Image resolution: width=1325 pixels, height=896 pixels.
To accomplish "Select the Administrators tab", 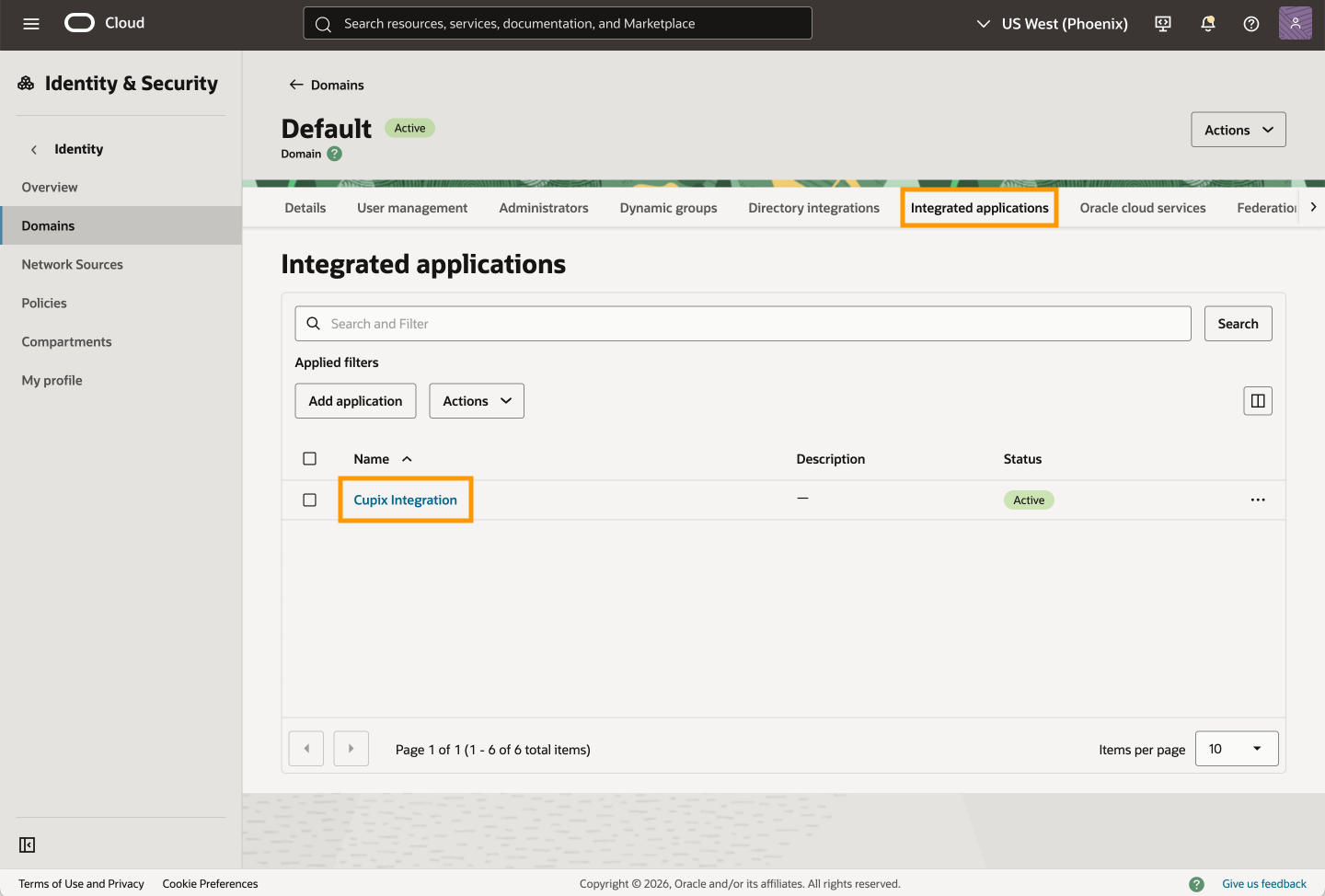I will [544, 208].
